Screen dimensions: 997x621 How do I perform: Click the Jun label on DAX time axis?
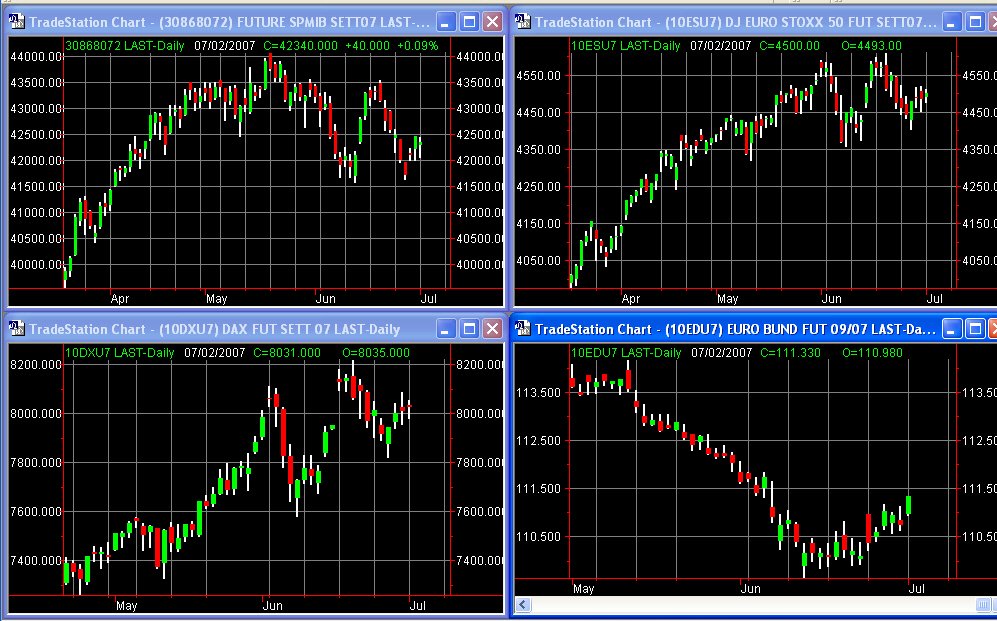coord(272,606)
